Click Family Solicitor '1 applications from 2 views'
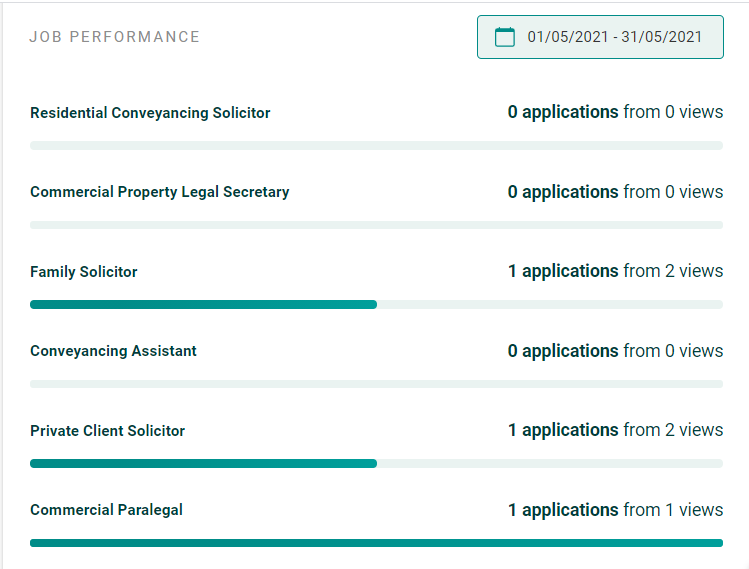The width and height of the screenshot is (749, 569). coord(615,271)
